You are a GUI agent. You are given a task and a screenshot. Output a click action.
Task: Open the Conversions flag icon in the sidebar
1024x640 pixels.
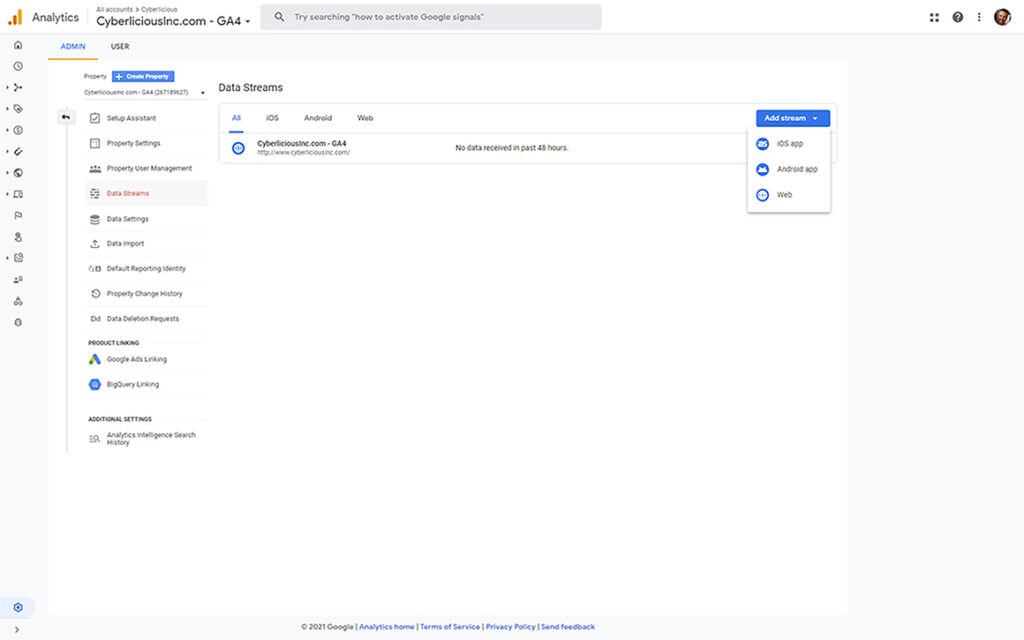18,216
